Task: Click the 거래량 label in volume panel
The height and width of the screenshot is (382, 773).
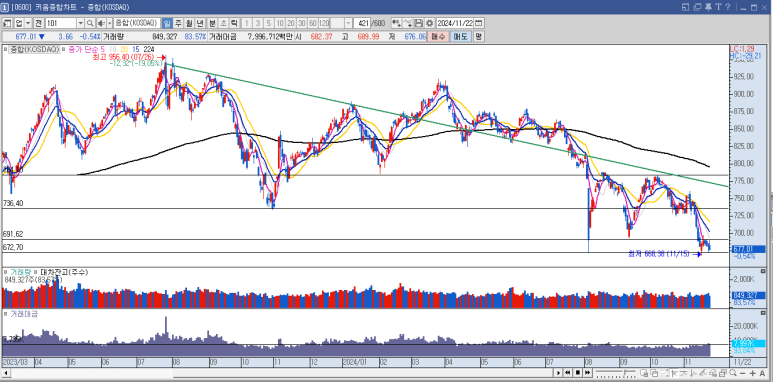Action: pos(22,273)
